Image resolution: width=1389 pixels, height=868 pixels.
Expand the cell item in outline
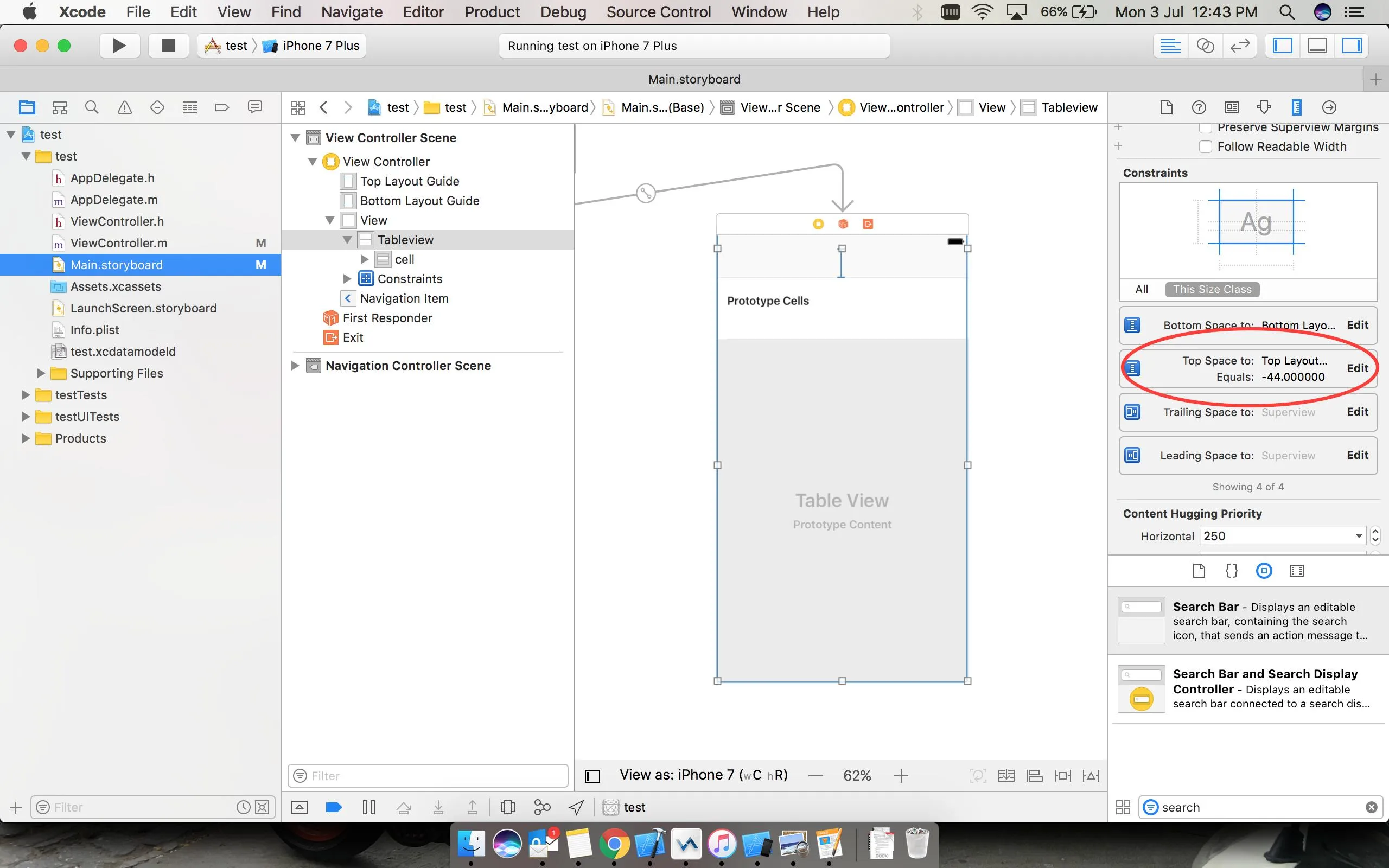tap(365, 259)
